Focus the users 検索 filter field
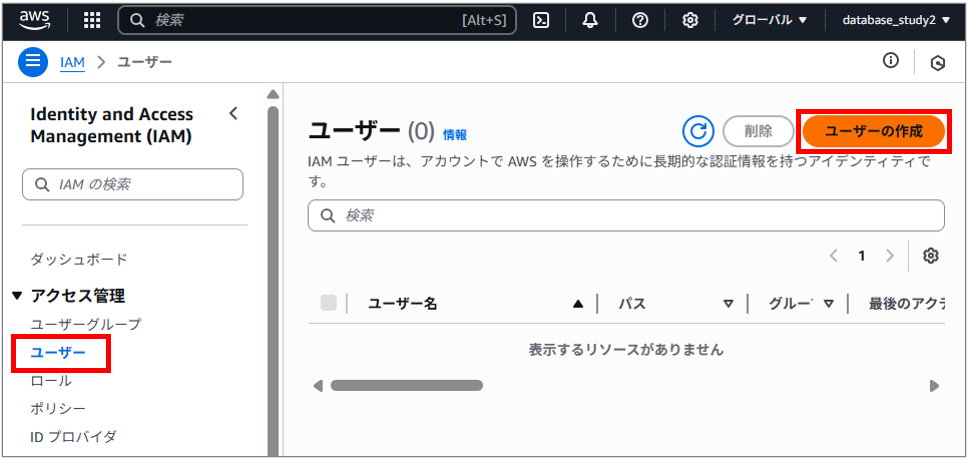The width and height of the screenshot is (969, 459). 626,216
